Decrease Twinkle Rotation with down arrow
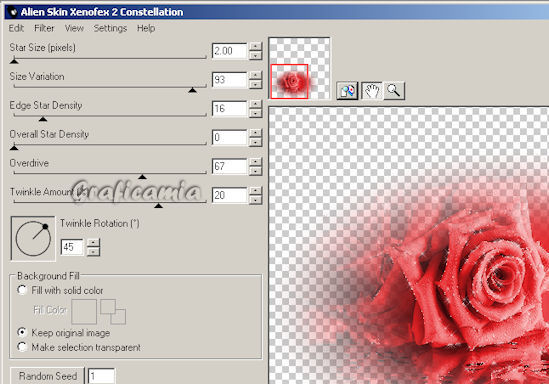 (93, 251)
